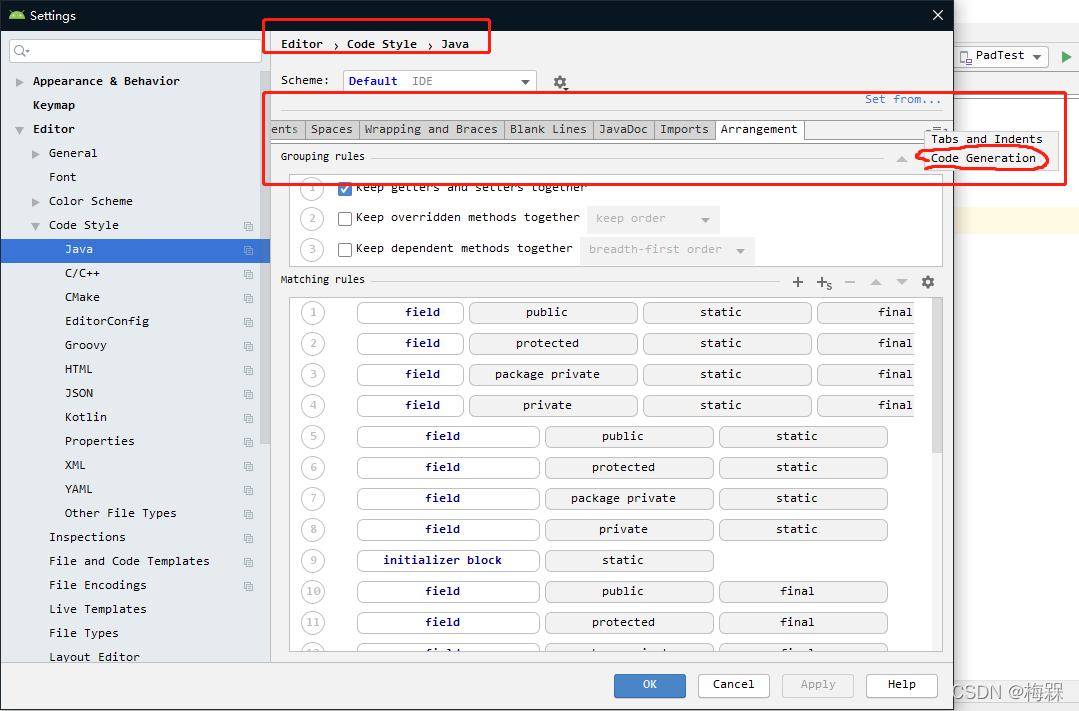Expand the General tree node

coord(36,154)
